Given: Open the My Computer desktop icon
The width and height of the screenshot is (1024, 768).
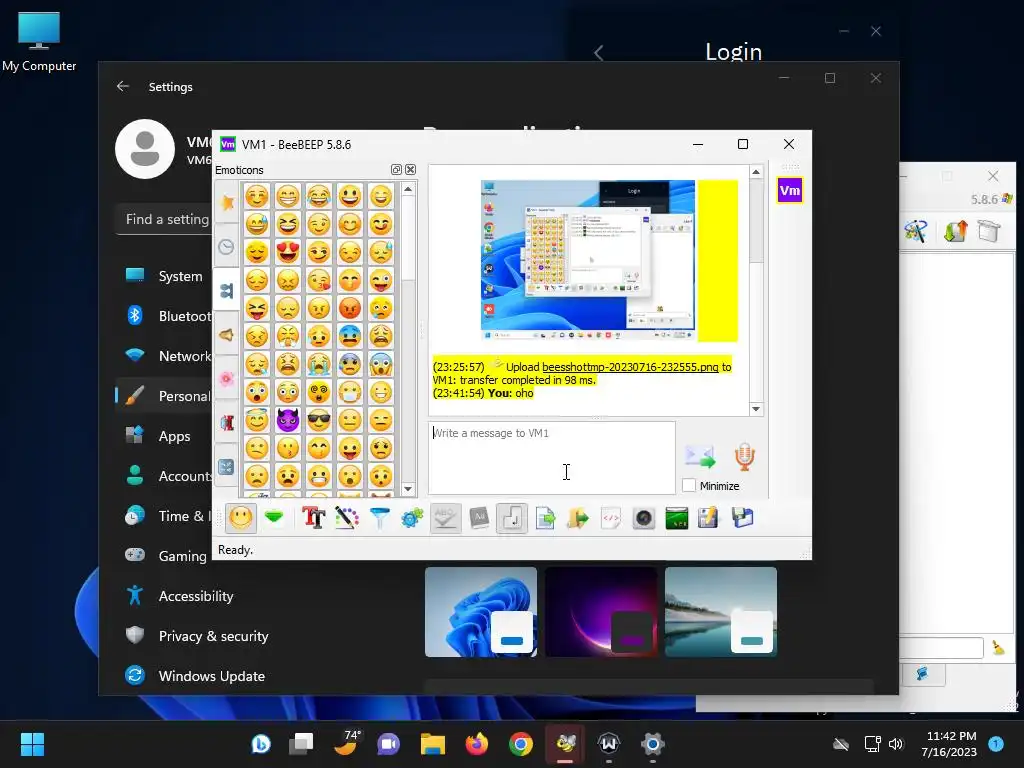Looking at the screenshot, I should 39,42.
